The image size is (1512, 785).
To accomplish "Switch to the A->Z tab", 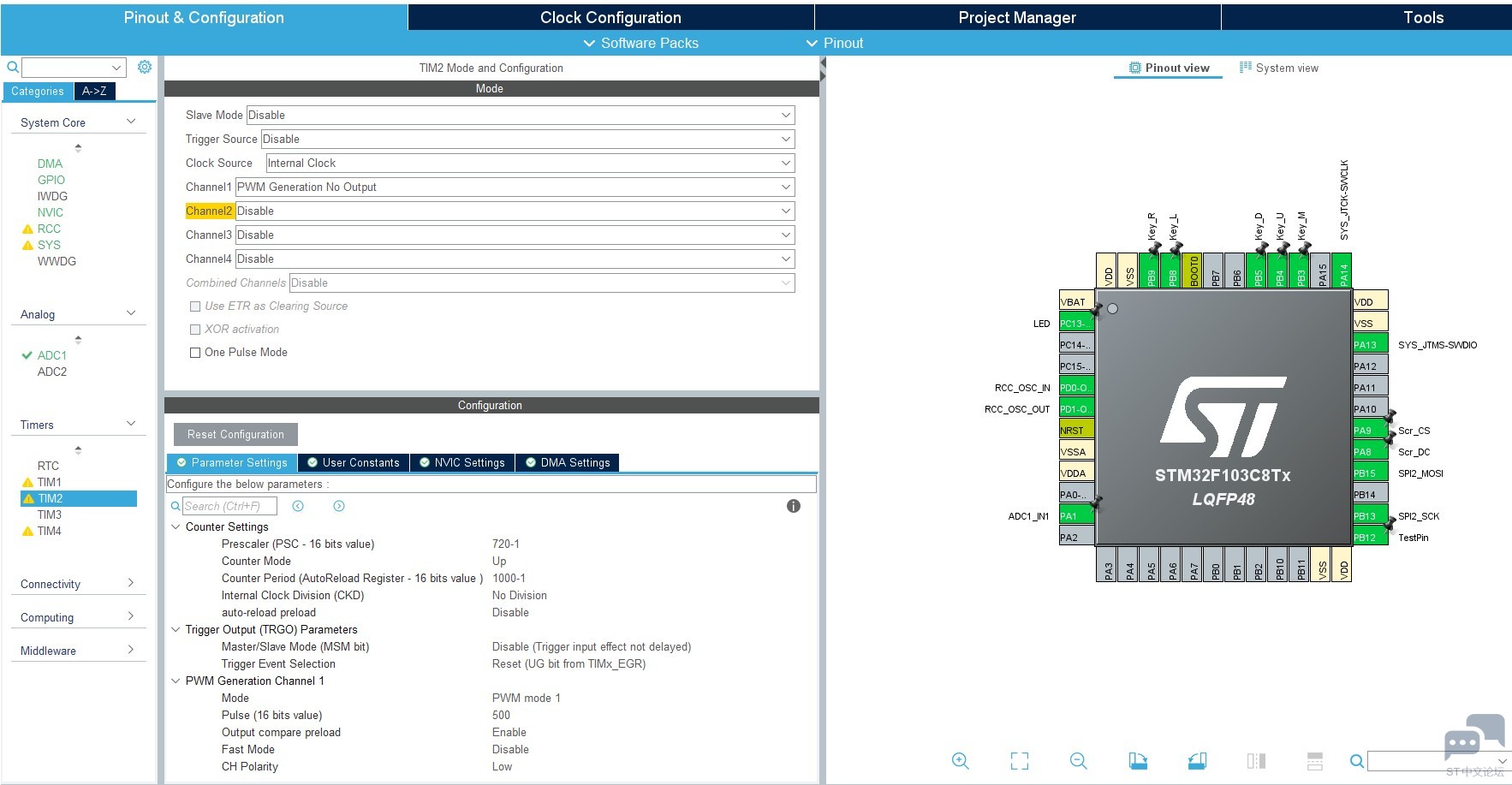I will [x=94, y=91].
